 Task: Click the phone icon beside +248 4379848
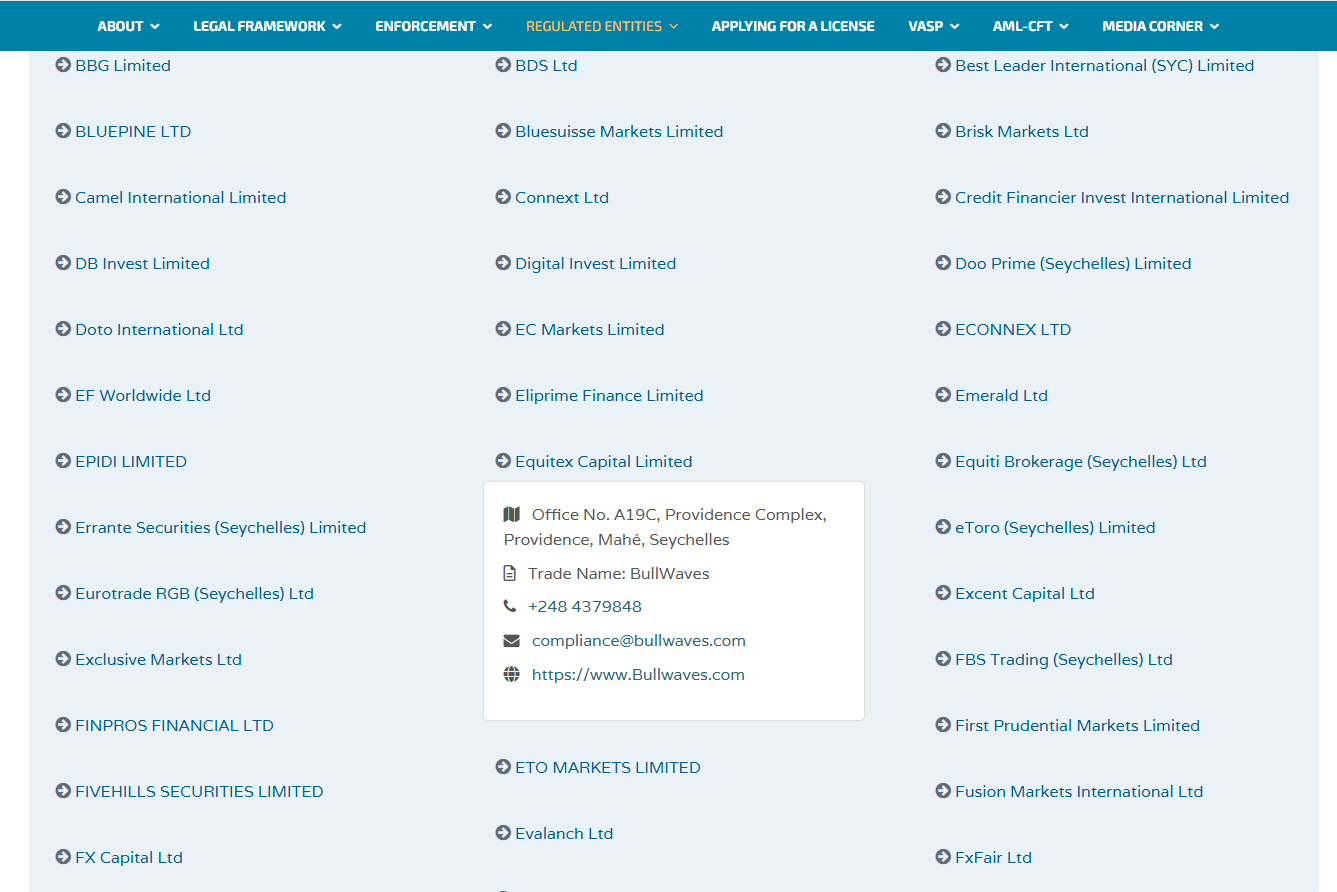pyautogui.click(x=510, y=607)
